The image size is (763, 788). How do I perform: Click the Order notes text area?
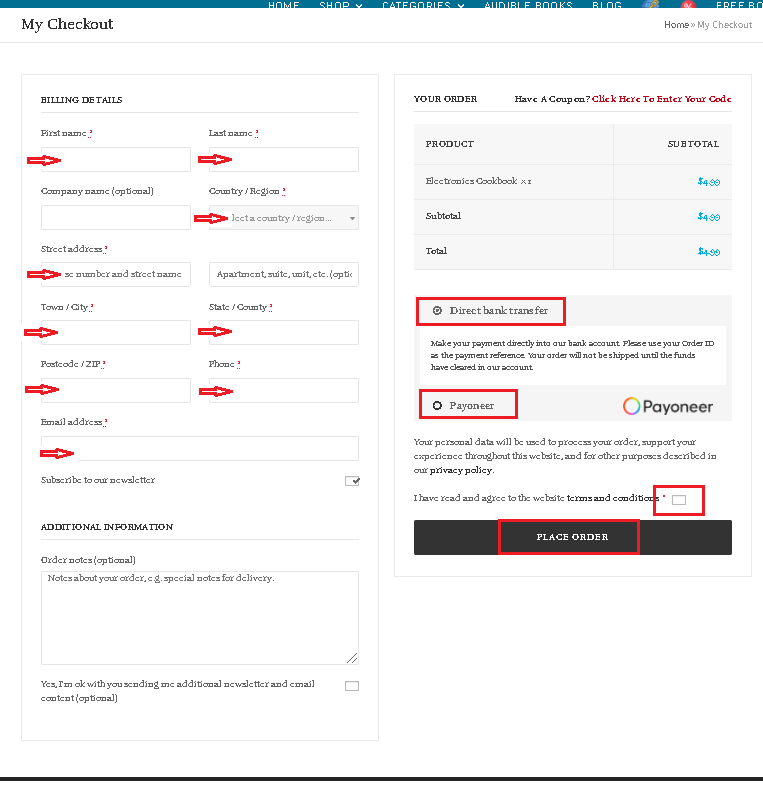(x=200, y=618)
